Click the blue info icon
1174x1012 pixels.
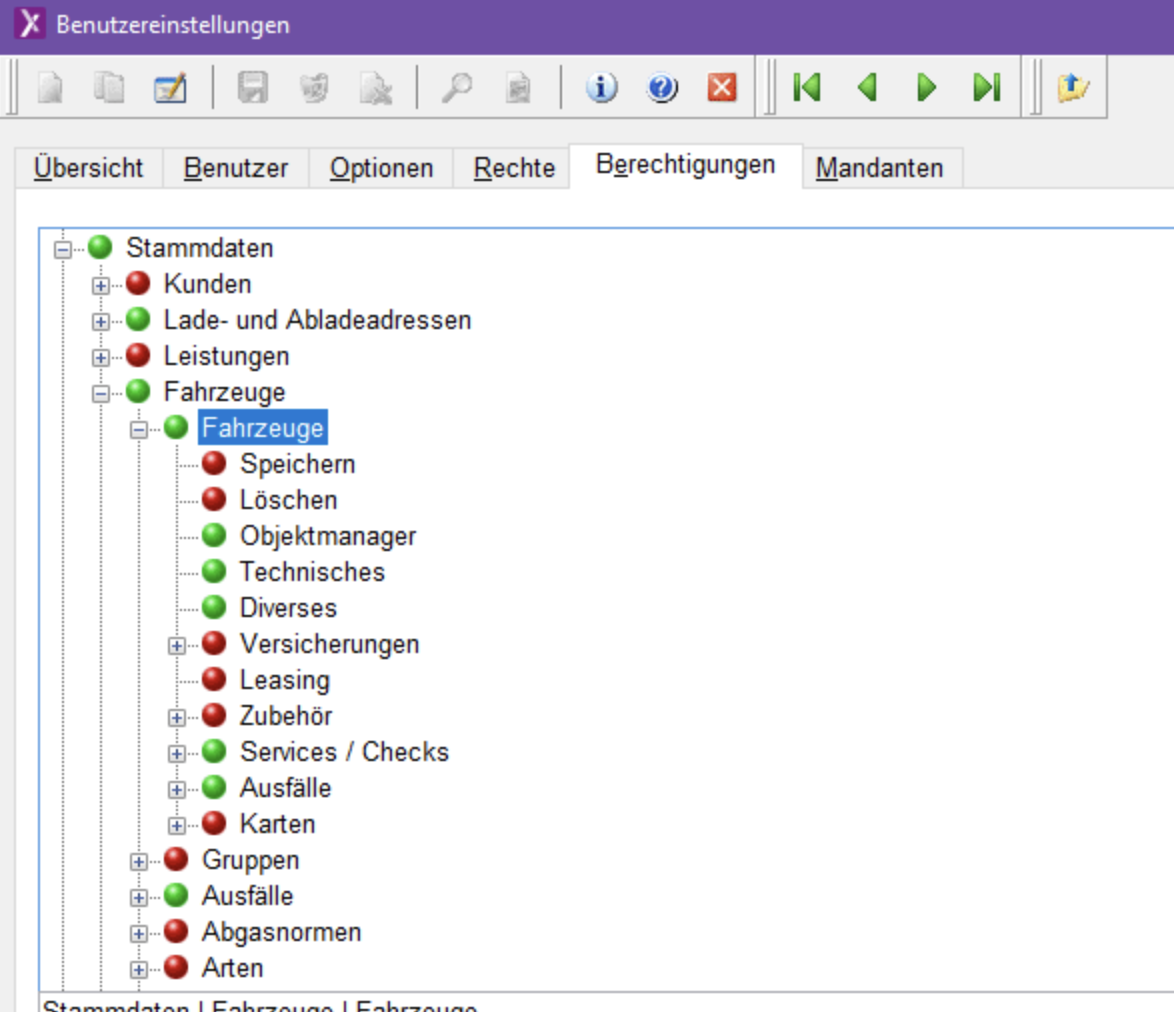pos(601,88)
